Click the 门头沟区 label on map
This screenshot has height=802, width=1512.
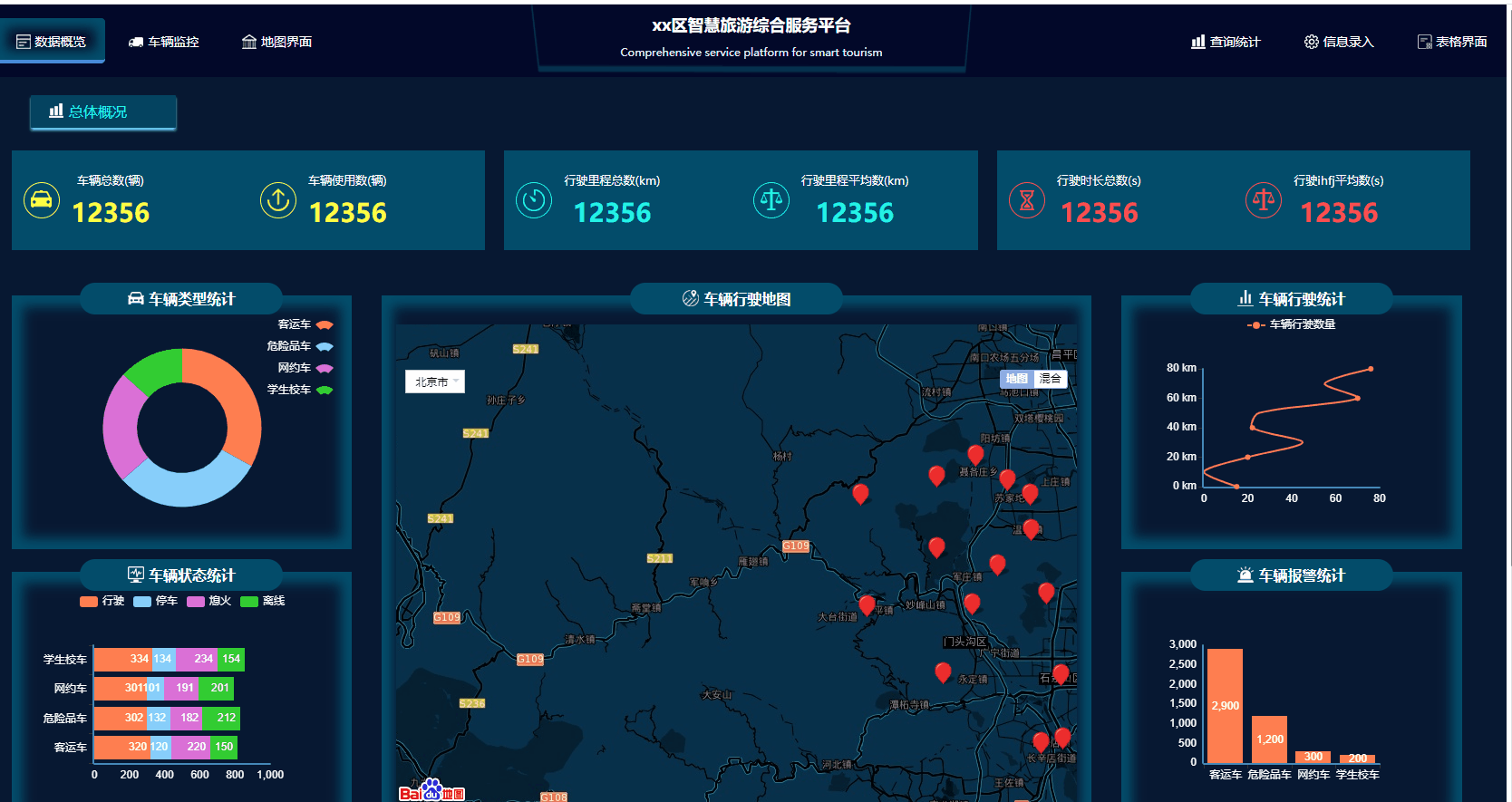point(964,642)
